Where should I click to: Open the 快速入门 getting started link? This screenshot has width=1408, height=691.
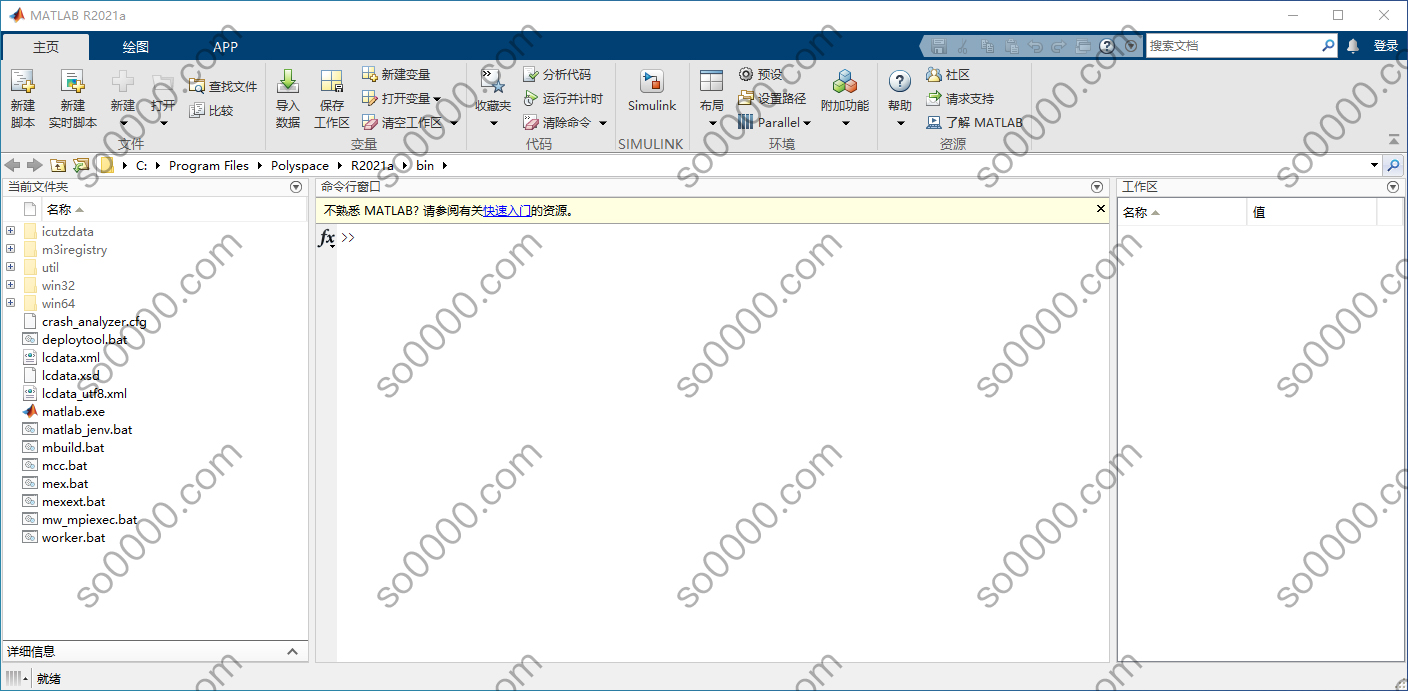pos(507,211)
